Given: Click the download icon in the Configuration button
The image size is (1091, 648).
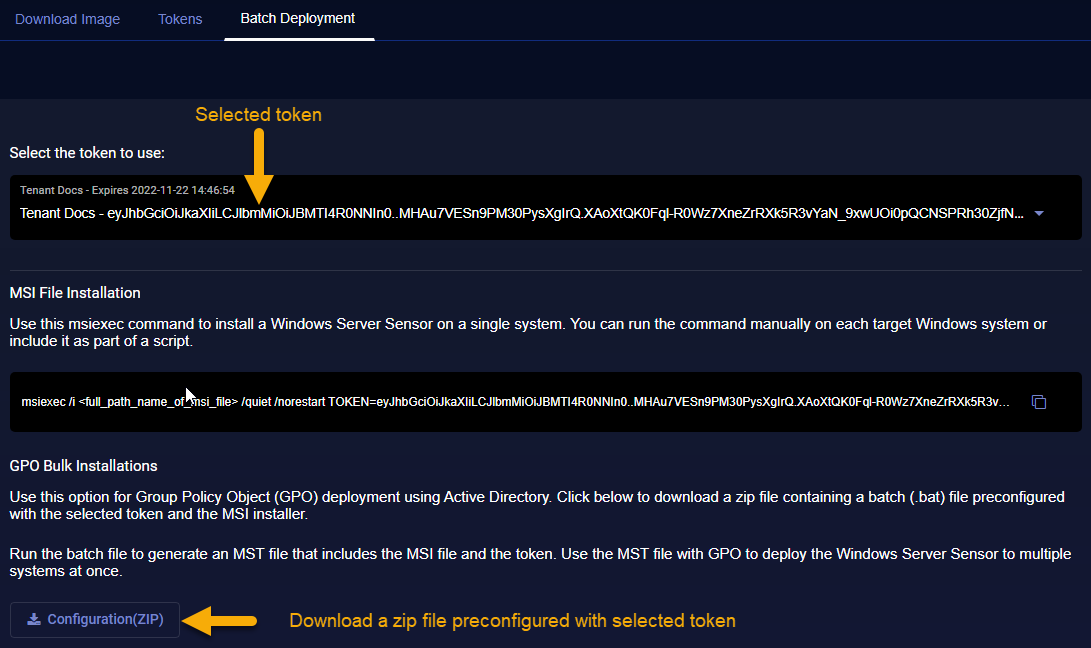Looking at the screenshot, I should coord(34,619).
